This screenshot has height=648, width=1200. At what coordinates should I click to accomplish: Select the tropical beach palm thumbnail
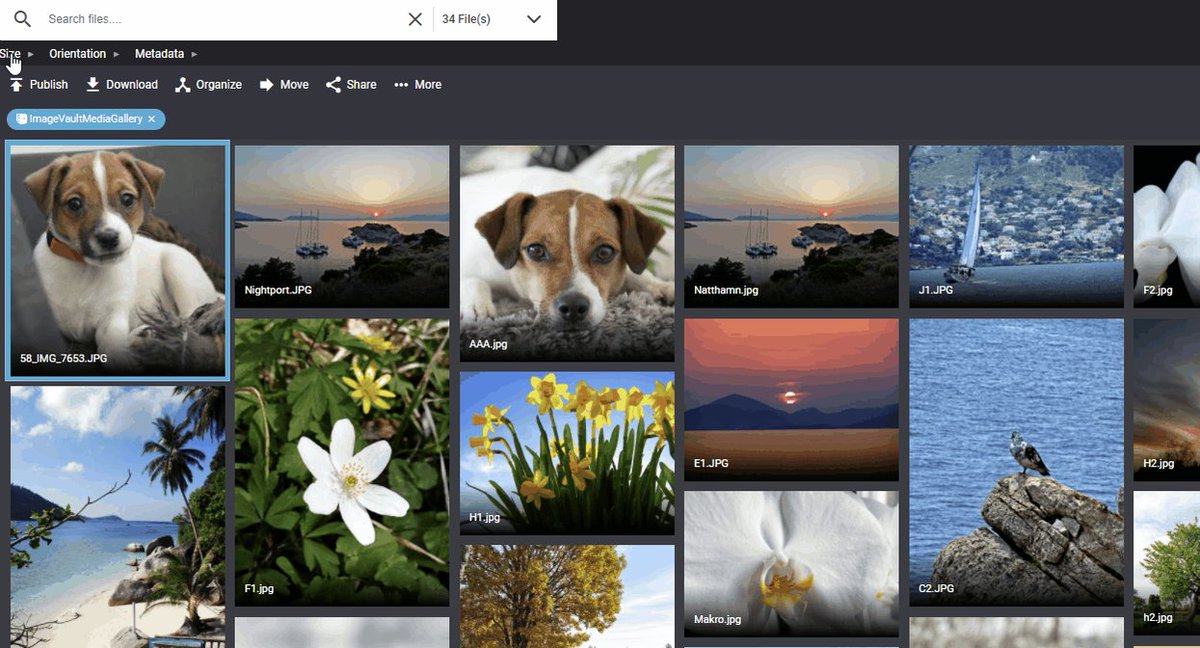tap(118, 517)
